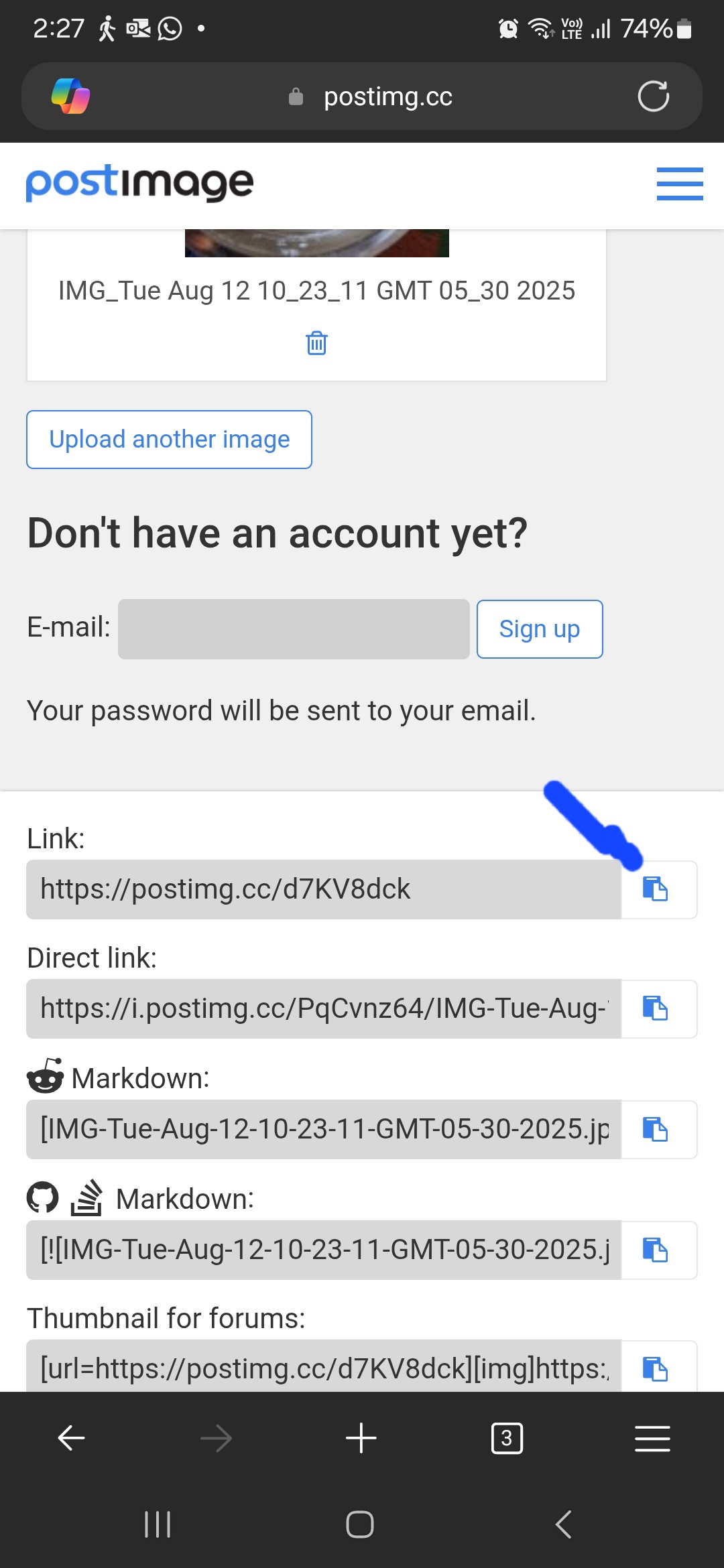Screen dimensions: 724x1568
Task: Click the Sign up button
Action: click(540, 629)
